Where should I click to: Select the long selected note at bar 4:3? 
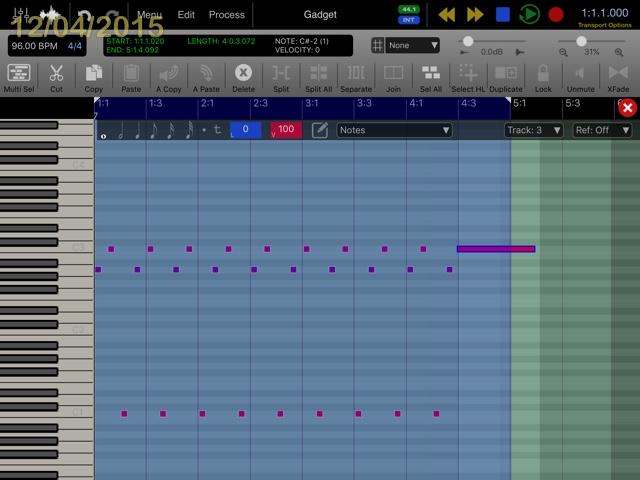tap(496, 249)
